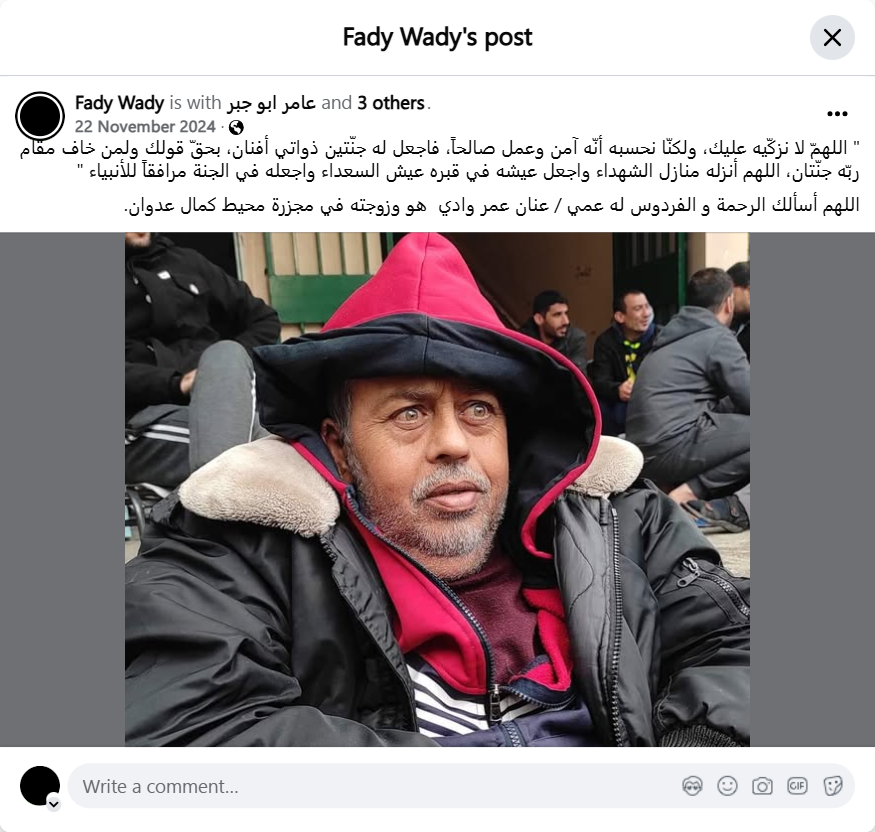Viewport: 875px width, 832px height.
Task: Open Fady Wady's profile picture
Action: (40, 116)
